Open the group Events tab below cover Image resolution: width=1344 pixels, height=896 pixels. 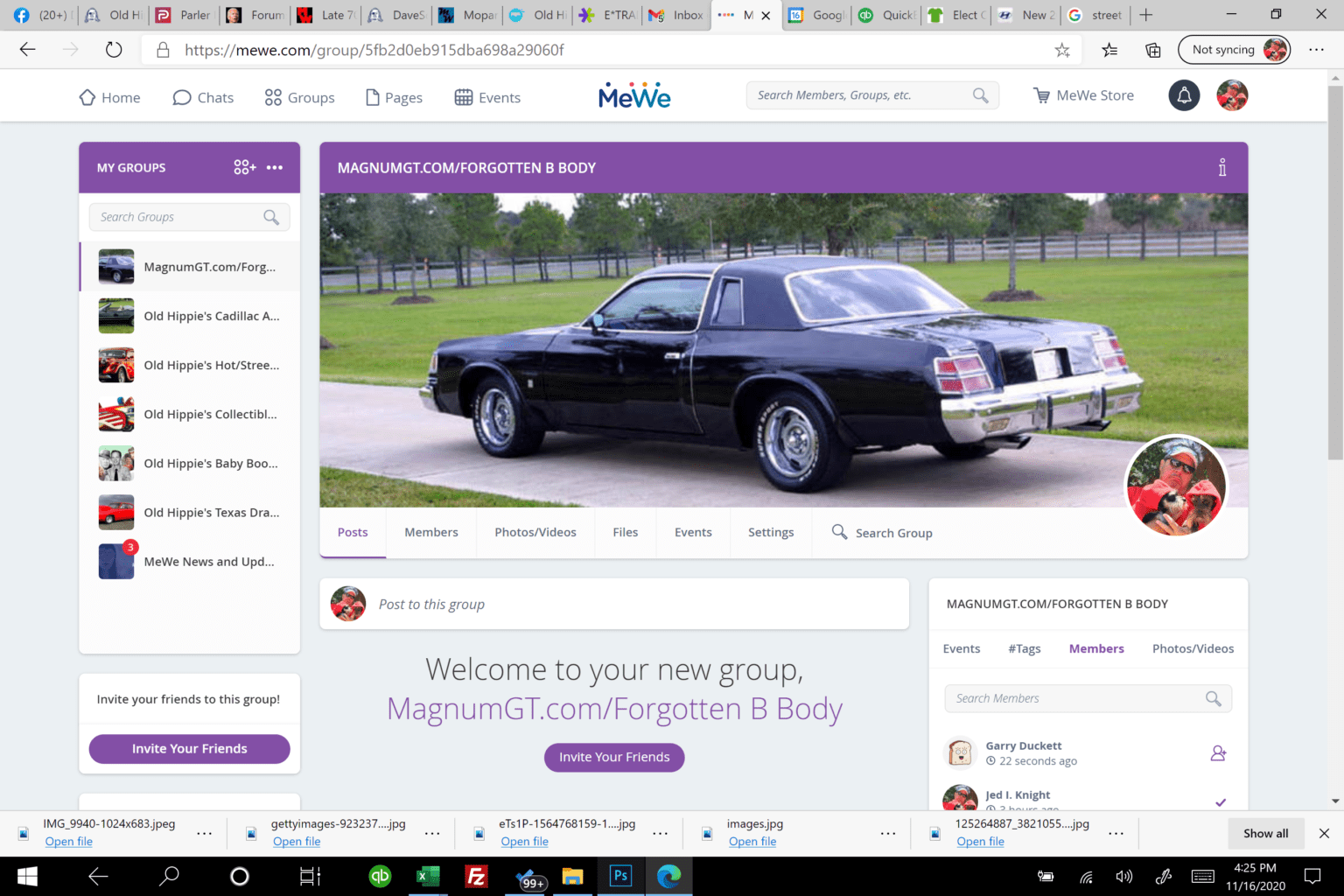coord(693,532)
